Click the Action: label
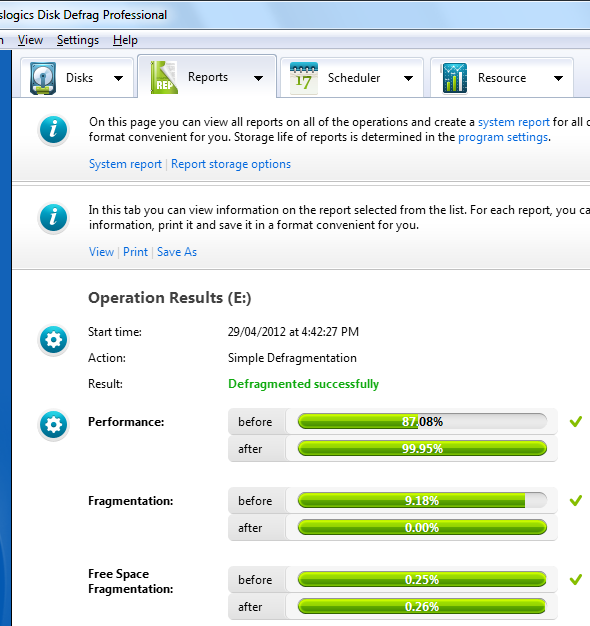590x626 pixels. tap(107, 358)
